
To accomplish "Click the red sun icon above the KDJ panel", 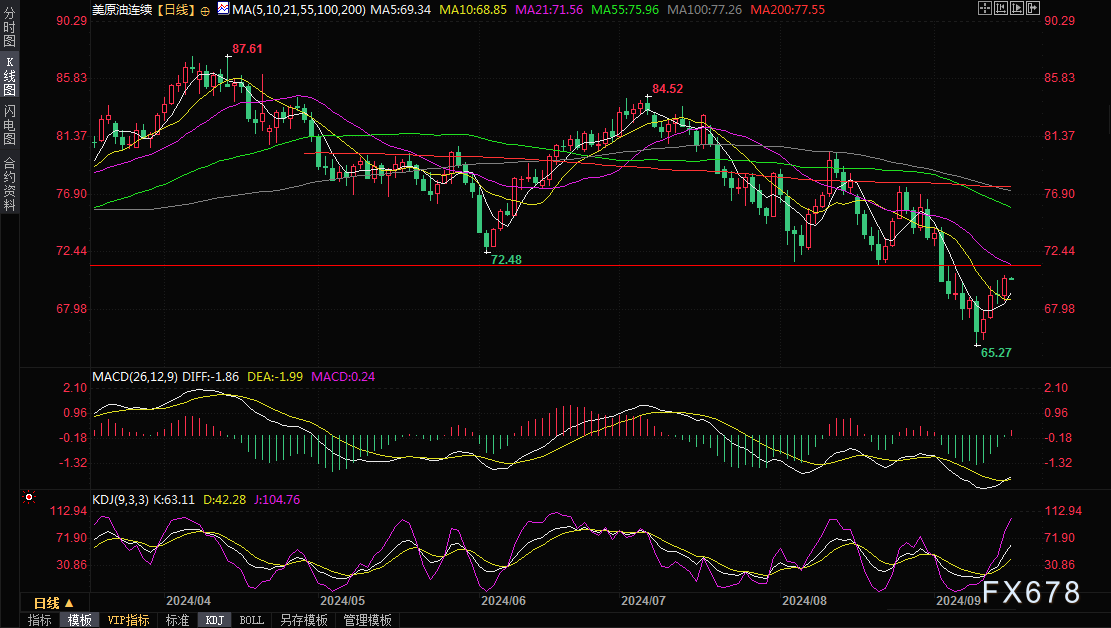I will (29, 497).
